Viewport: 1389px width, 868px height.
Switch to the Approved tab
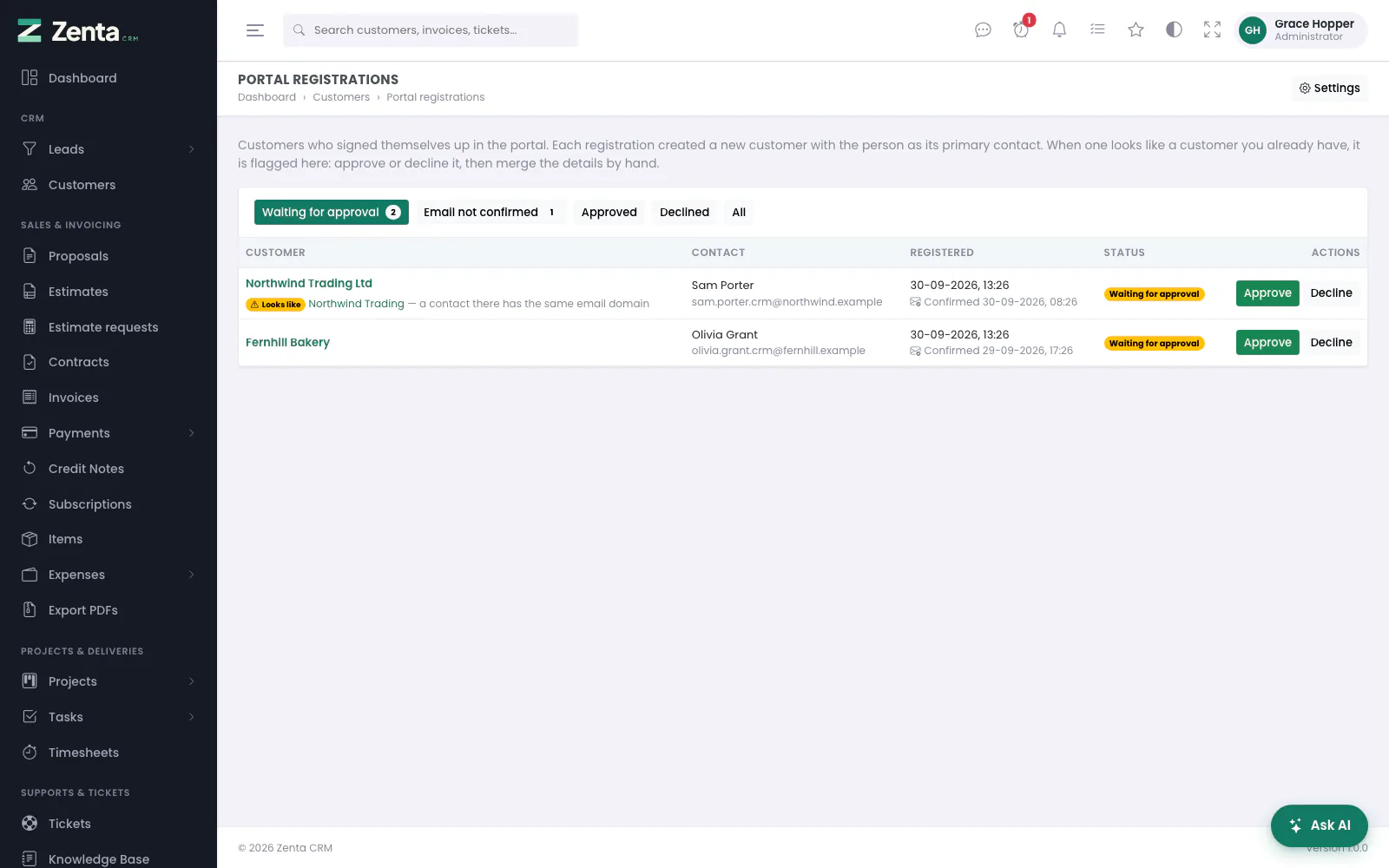pyautogui.click(x=609, y=212)
